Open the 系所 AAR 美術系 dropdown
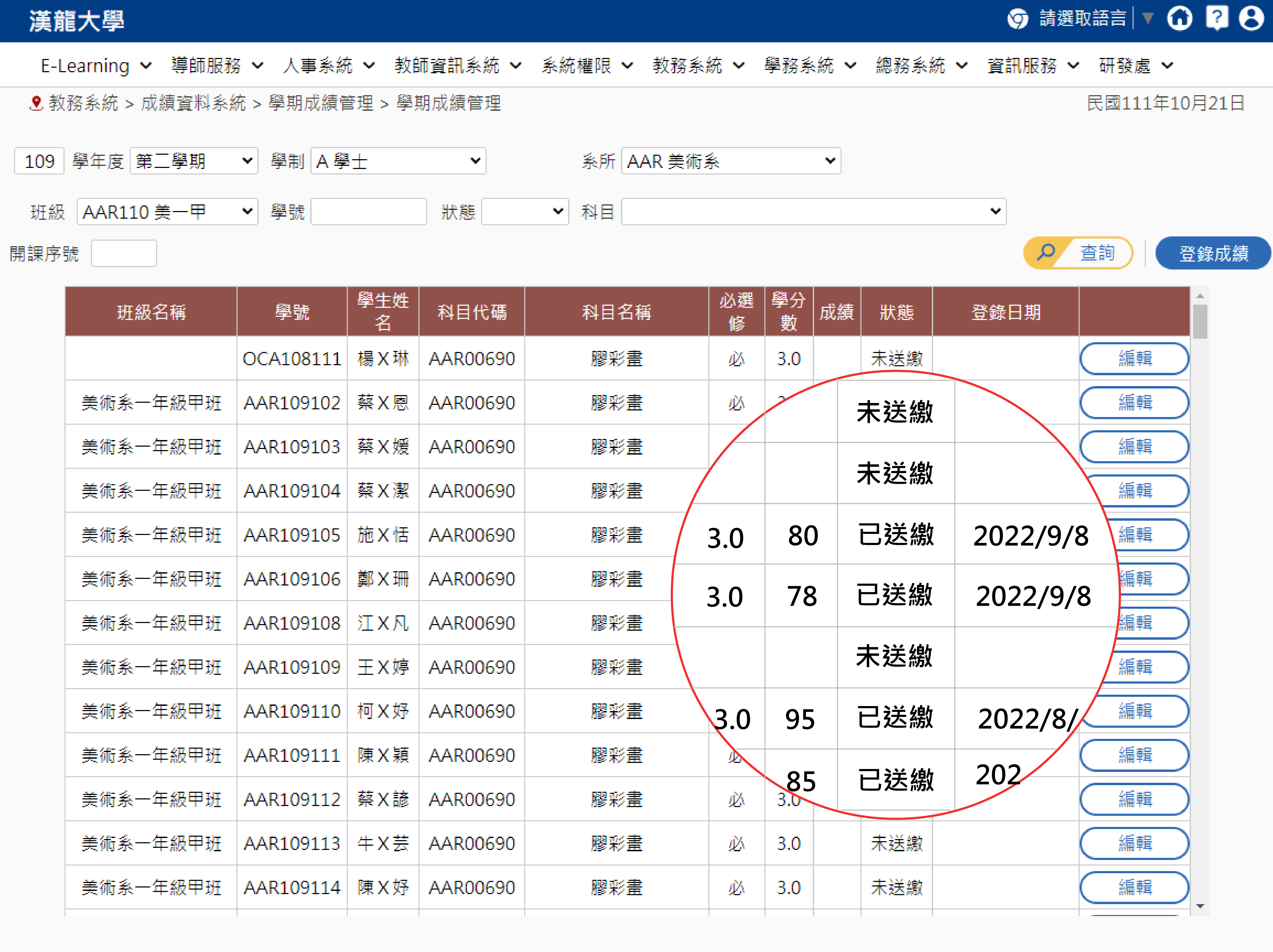 (x=731, y=161)
